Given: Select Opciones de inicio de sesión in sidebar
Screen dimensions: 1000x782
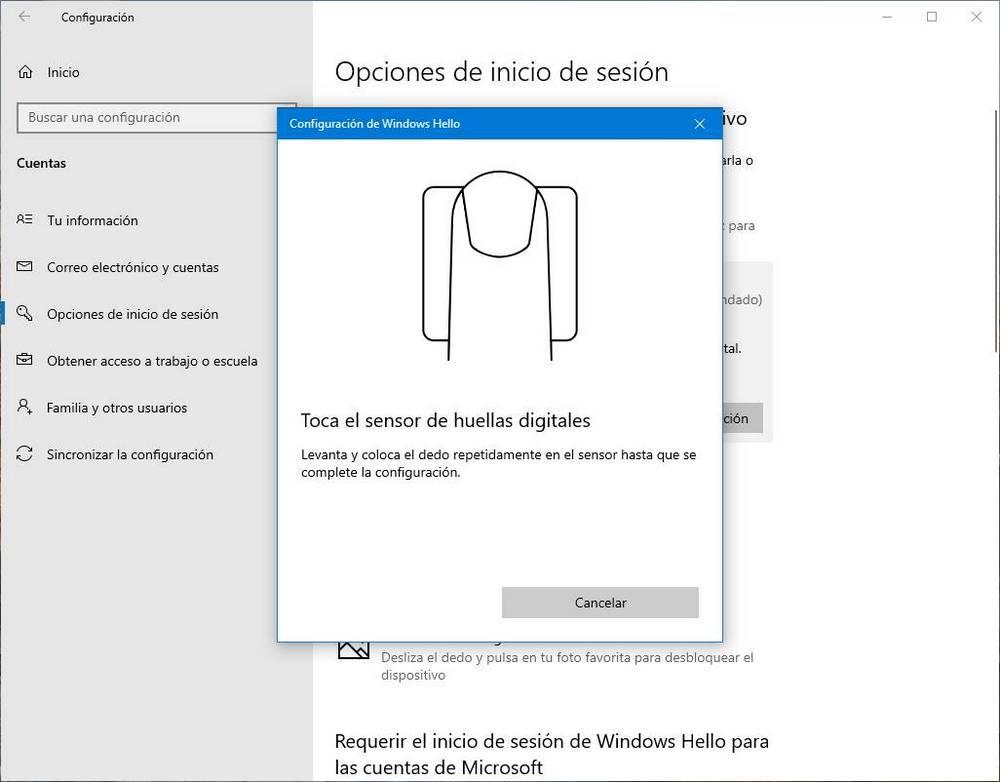Looking at the screenshot, I should pyautogui.click(x=133, y=314).
